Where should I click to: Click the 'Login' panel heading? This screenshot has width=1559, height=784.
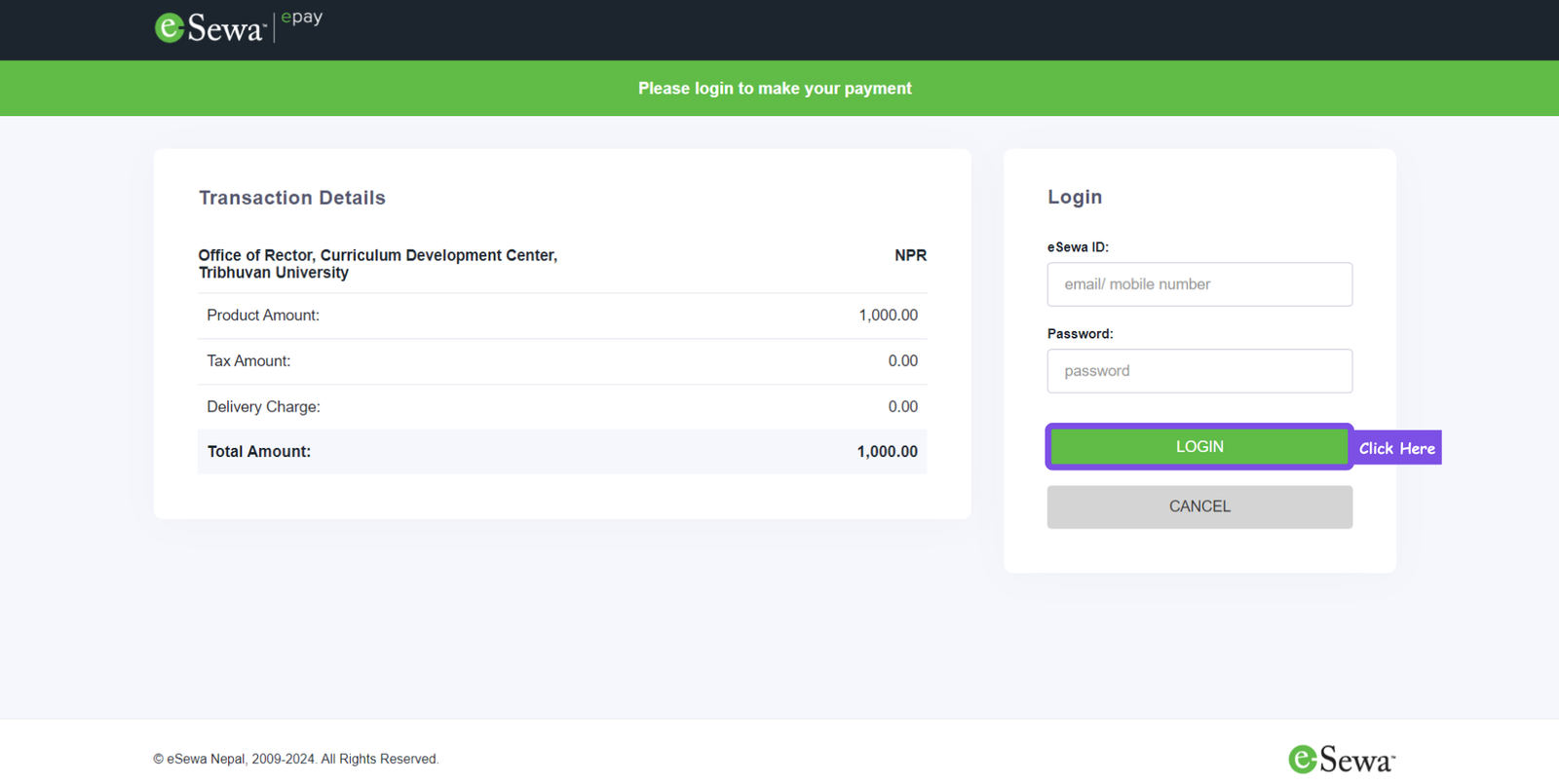[1075, 197]
